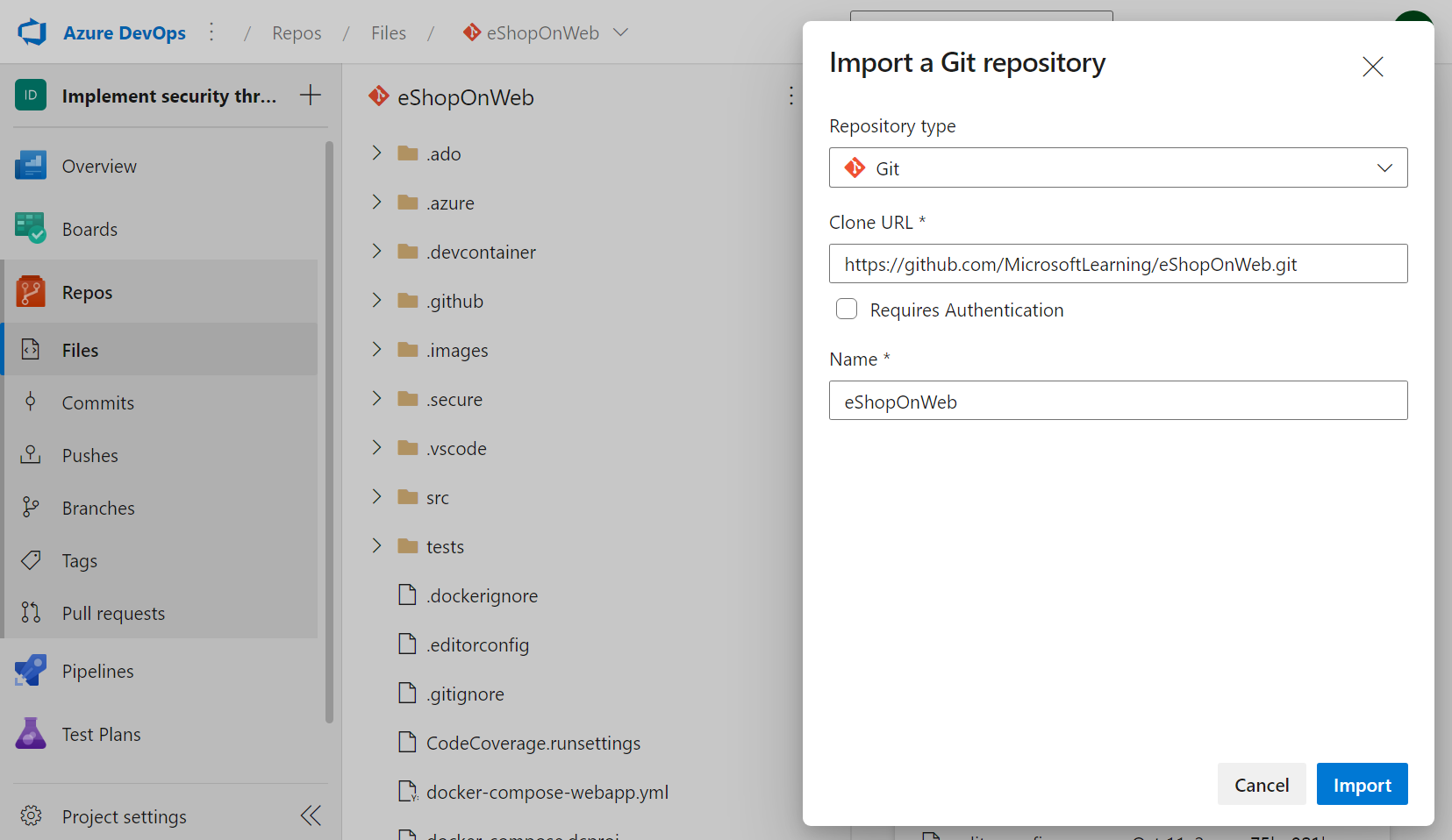Click the Project settings gear icon

(x=31, y=816)
